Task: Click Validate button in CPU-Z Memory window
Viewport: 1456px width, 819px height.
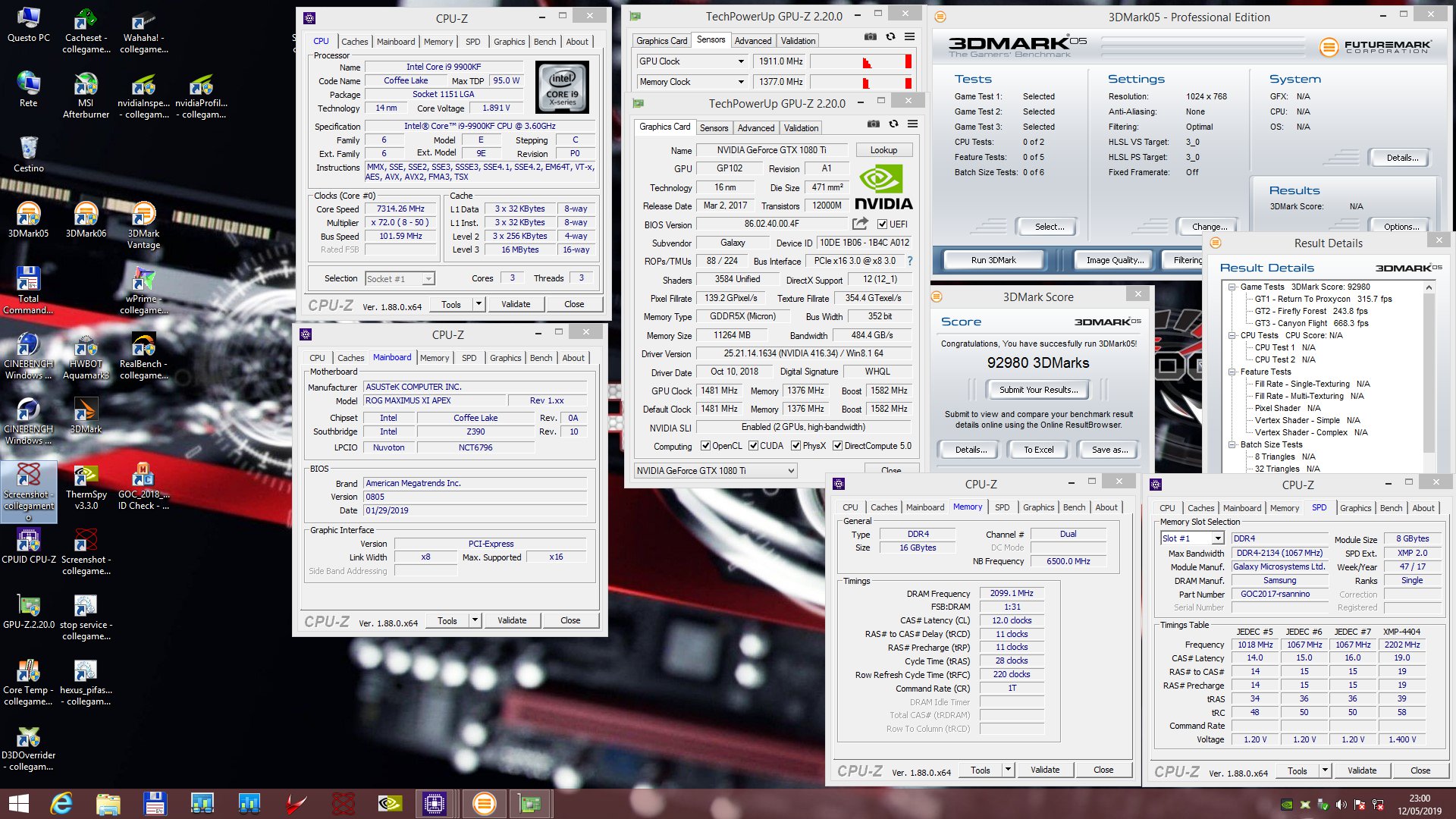Action: tap(1045, 770)
